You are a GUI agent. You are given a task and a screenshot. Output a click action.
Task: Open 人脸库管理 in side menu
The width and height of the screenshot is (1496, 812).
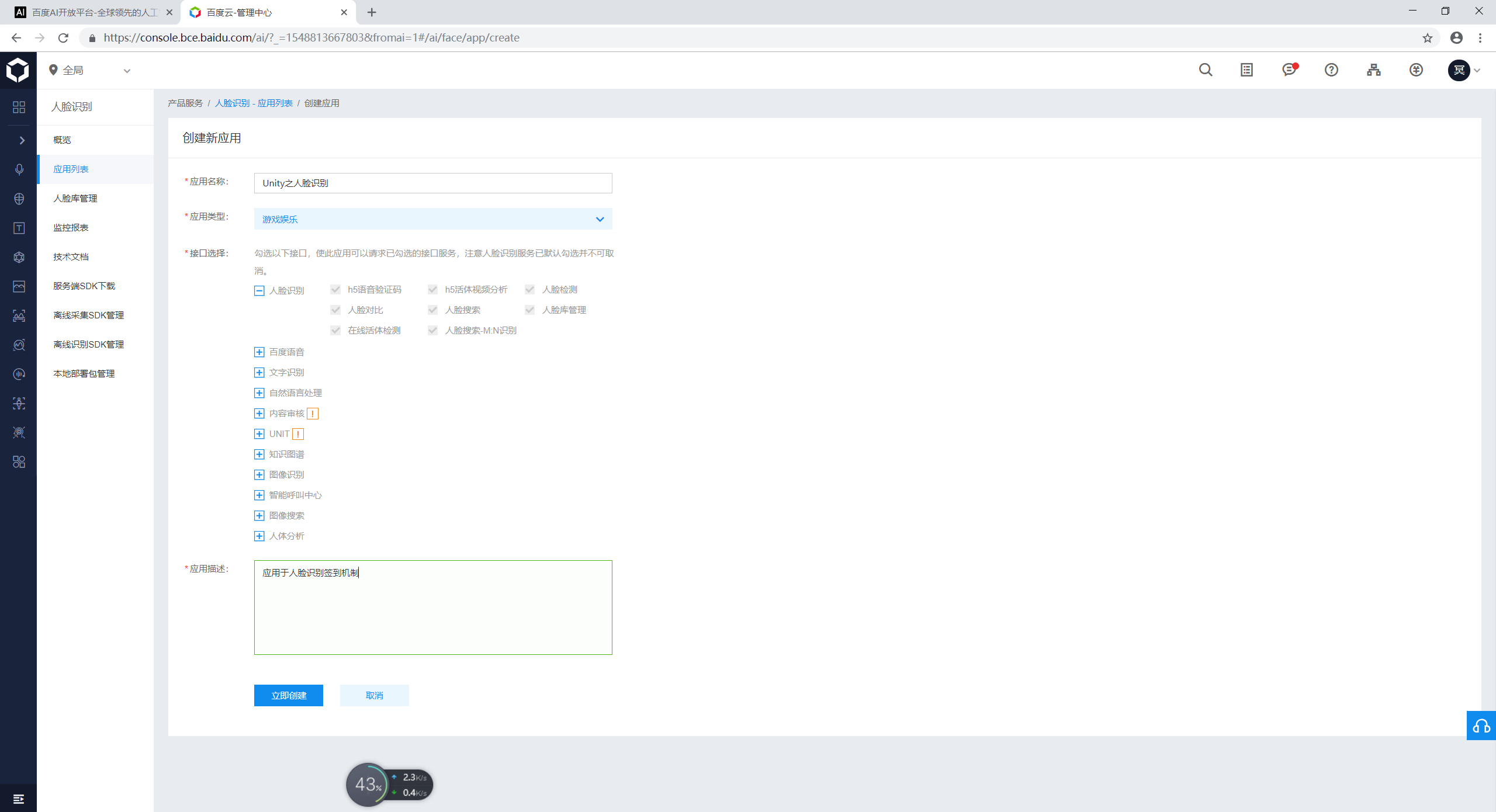coord(75,199)
